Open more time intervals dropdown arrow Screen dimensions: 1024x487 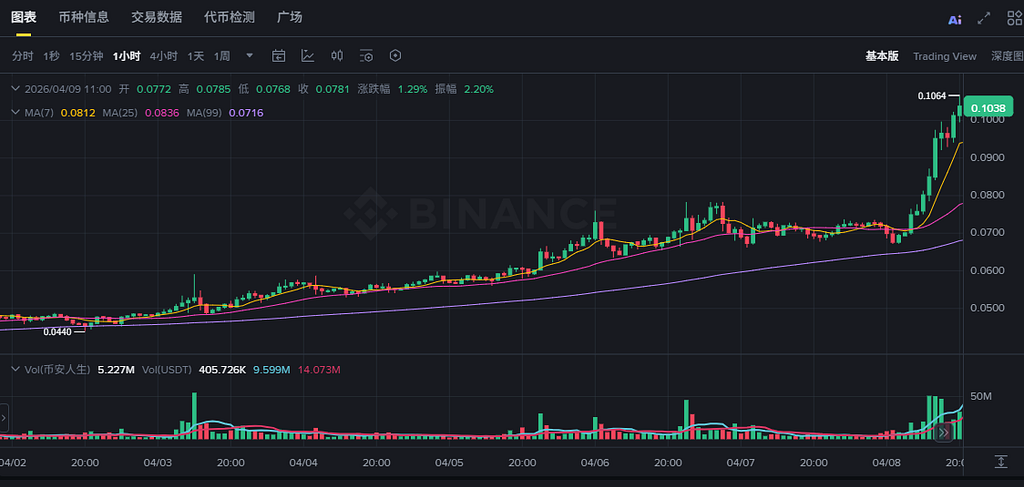[249, 56]
